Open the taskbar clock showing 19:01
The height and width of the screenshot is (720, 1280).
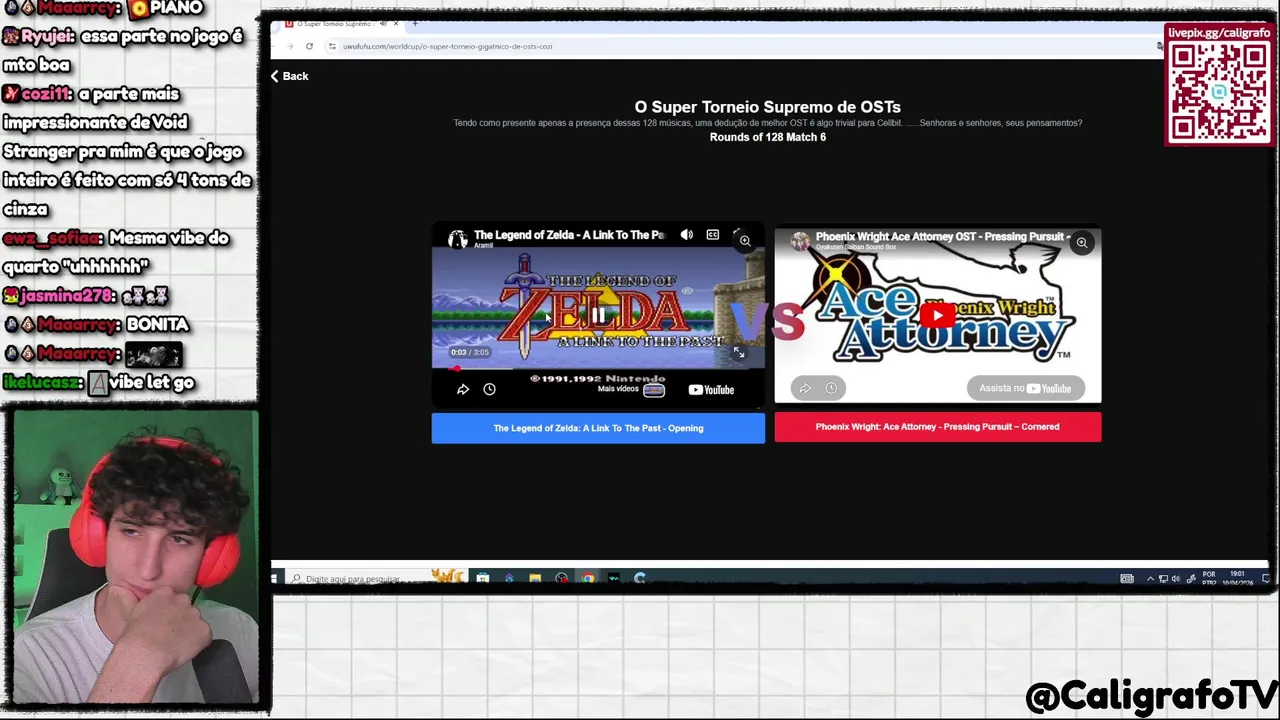coord(1237,578)
